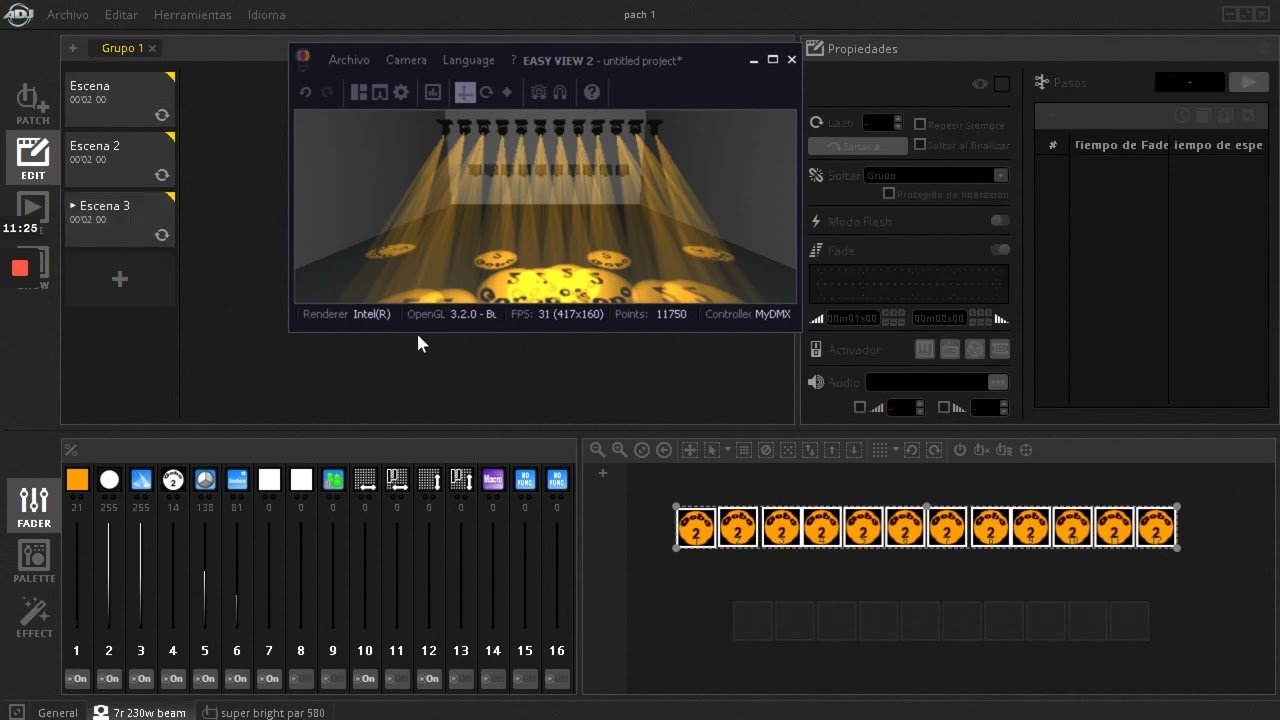The height and width of the screenshot is (720, 1280).
Task: Click the undo rotation icon in fixture toolbar
Action: [x=912, y=450]
